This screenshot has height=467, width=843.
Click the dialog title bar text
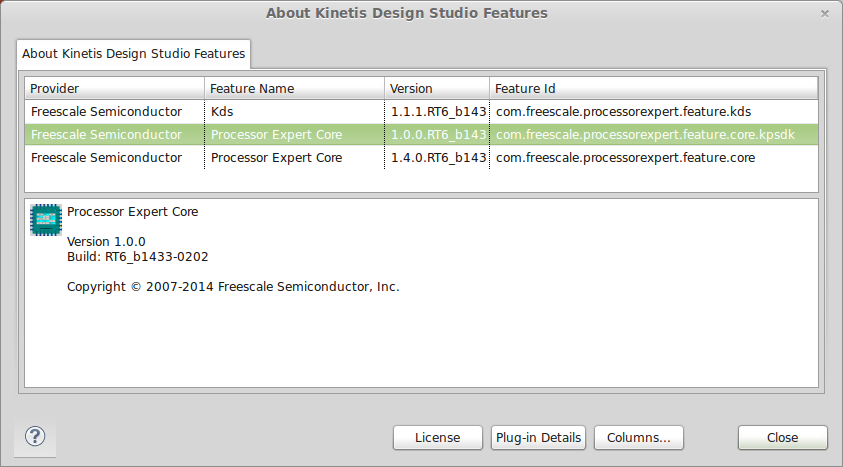click(x=406, y=13)
